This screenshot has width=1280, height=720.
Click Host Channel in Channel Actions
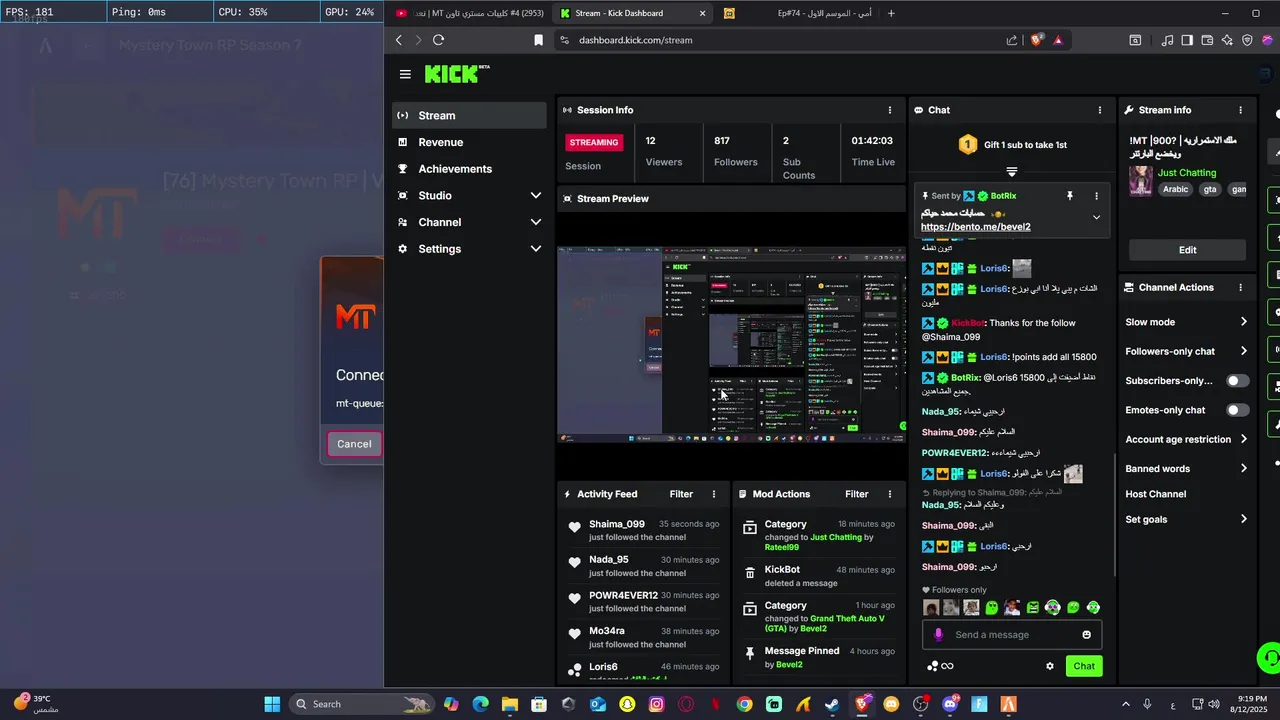(1155, 494)
